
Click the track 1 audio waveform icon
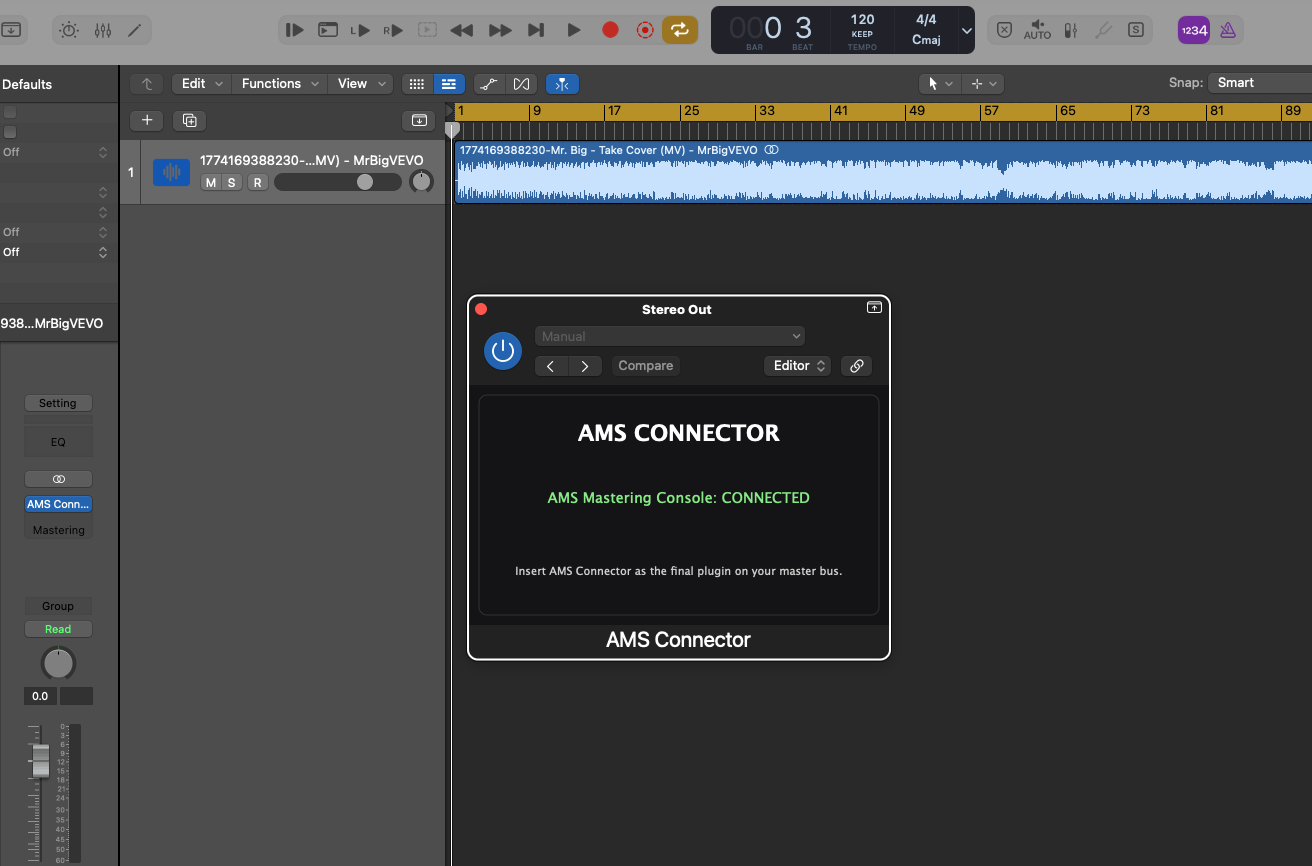coord(171,172)
